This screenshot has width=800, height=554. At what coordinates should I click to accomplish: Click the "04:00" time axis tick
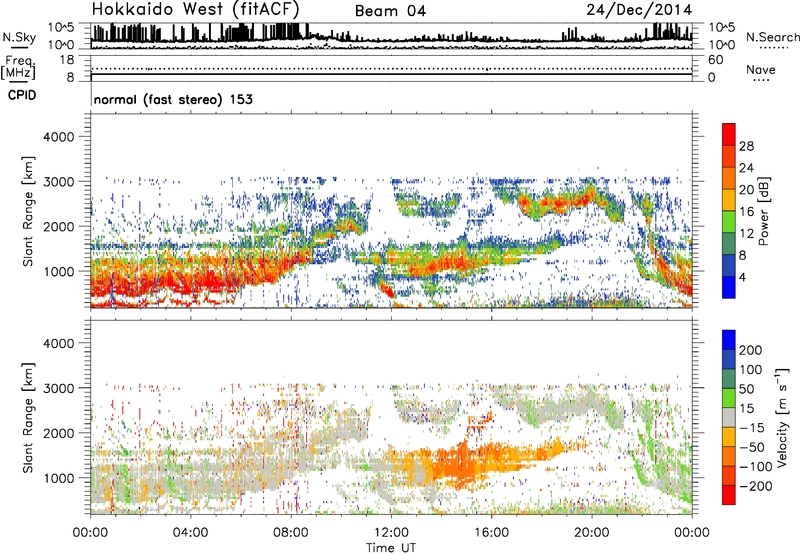coord(190,533)
